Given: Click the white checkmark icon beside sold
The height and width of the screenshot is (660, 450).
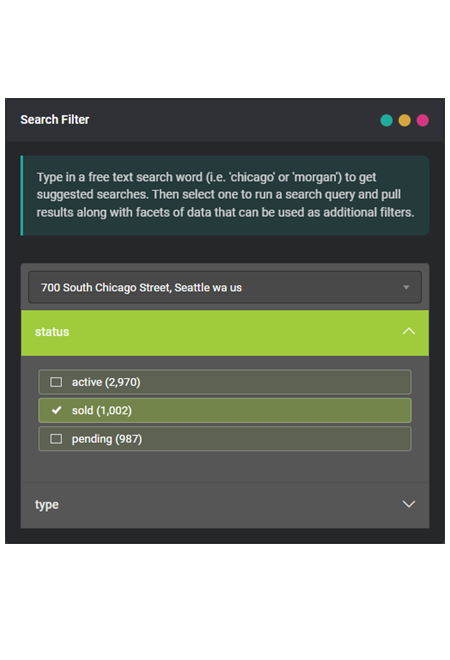Looking at the screenshot, I should pyautogui.click(x=56, y=410).
